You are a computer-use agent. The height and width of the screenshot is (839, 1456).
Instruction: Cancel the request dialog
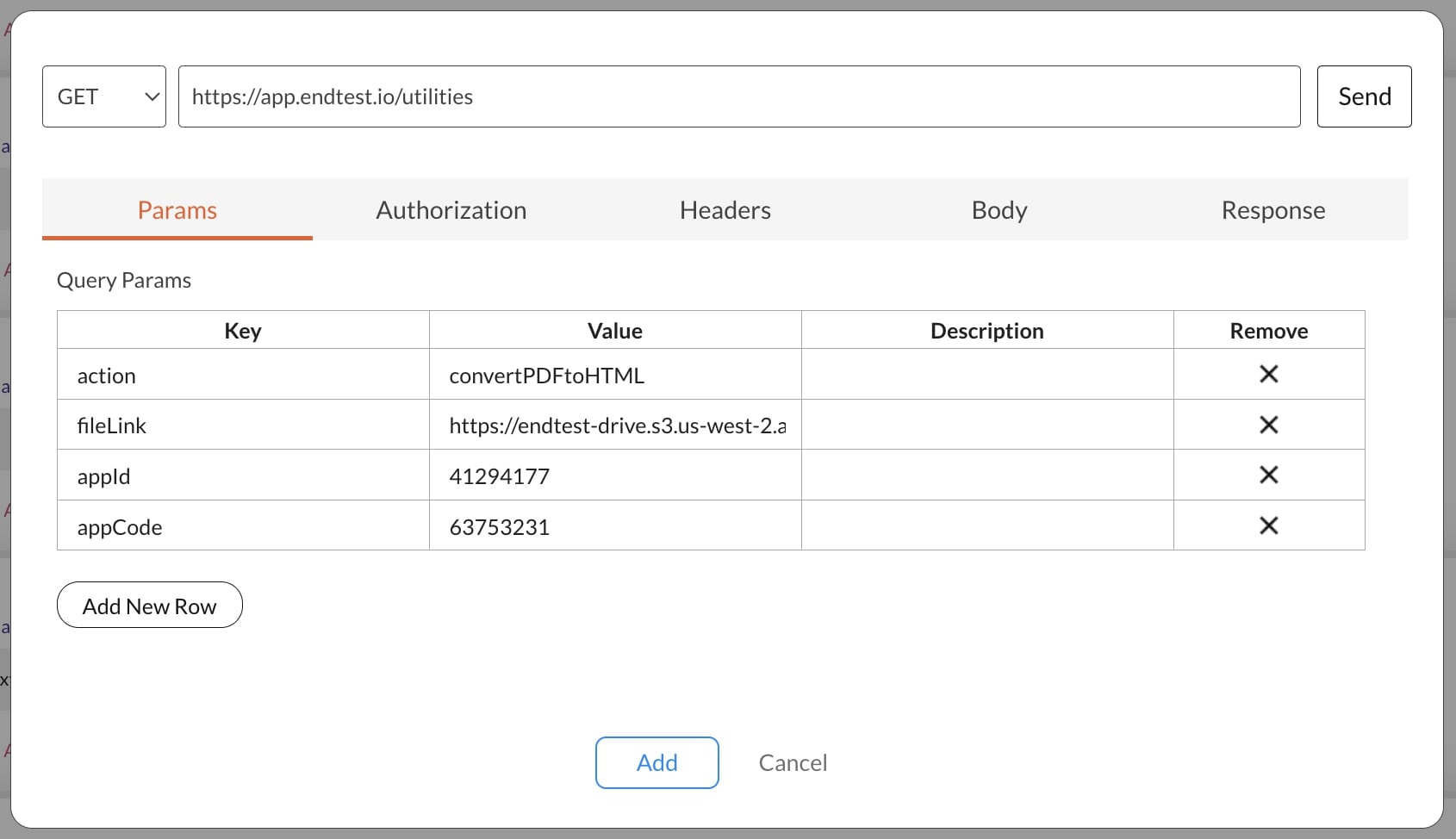792,762
